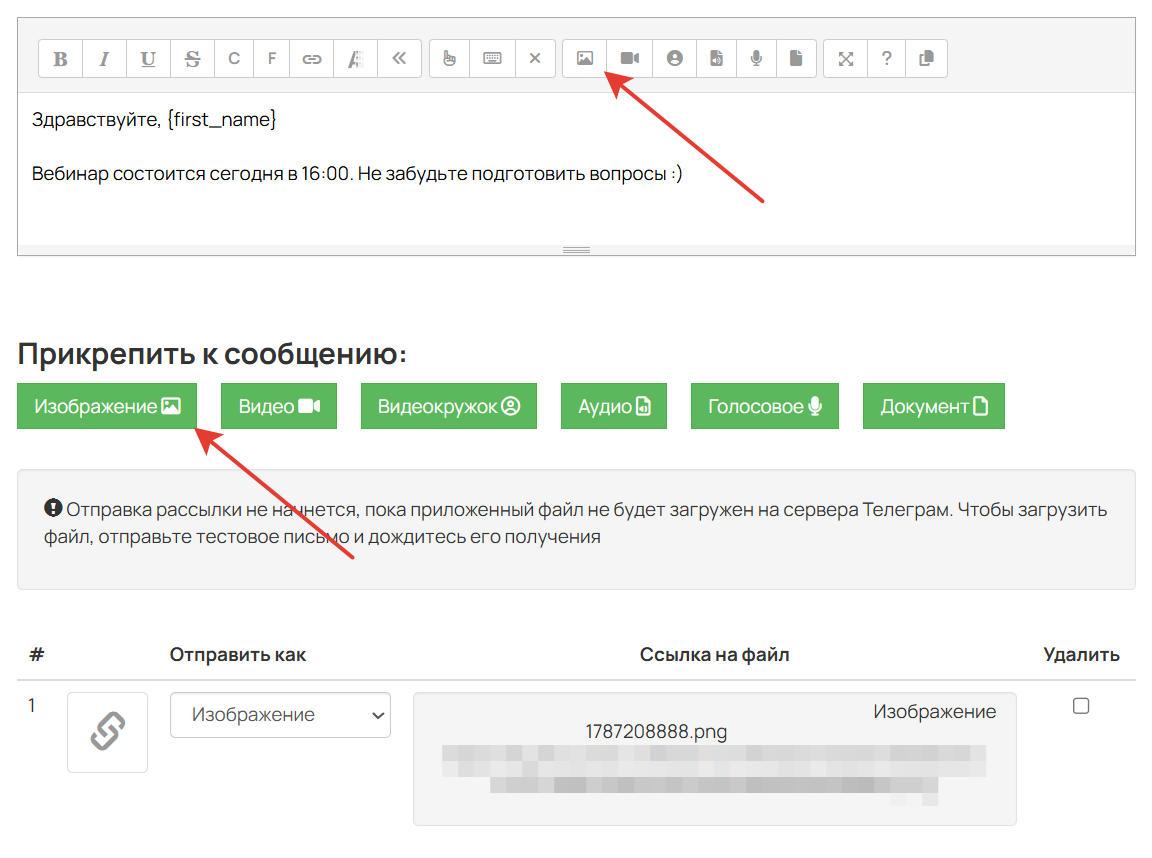The height and width of the screenshot is (858, 1152).
Task: Click into the message text editor area
Action: (577, 169)
